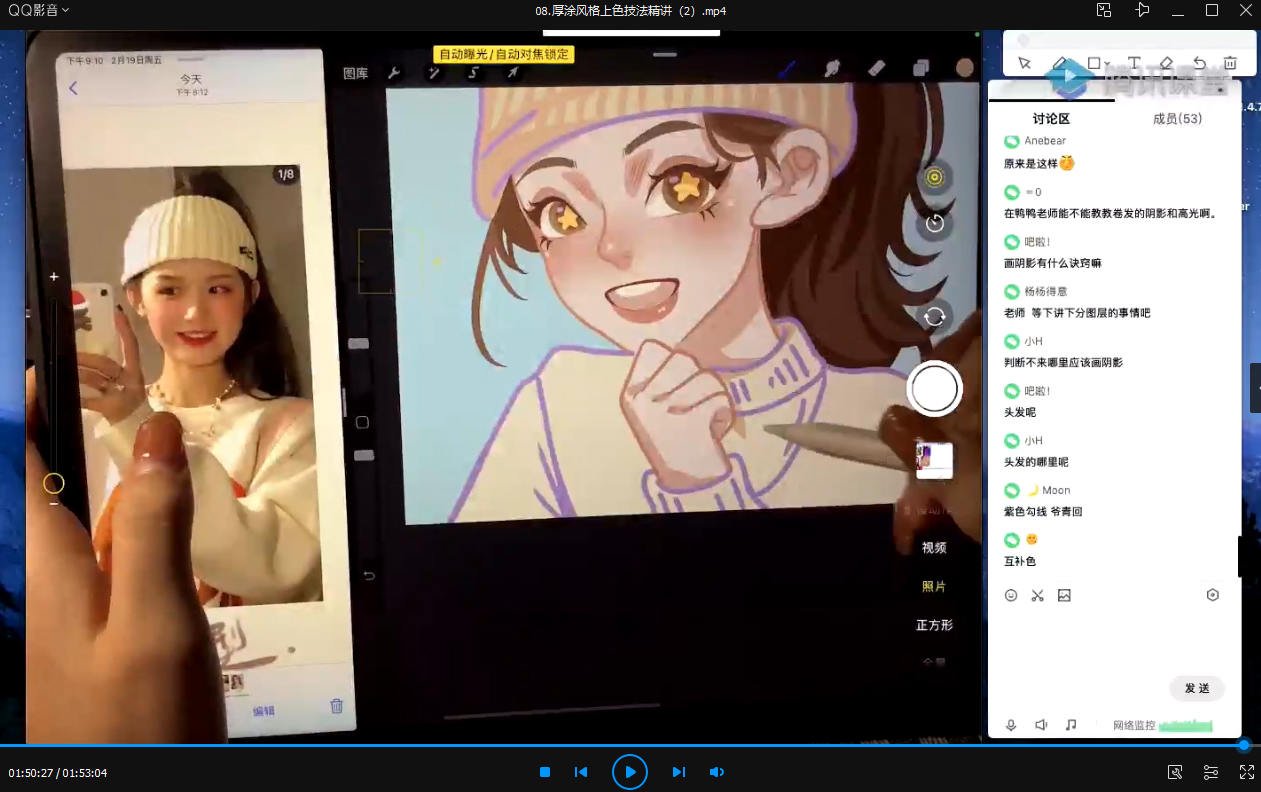Click the trash icon in annotation toolbar
The height and width of the screenshot is (792, 1261).
tap(1230, 63)
